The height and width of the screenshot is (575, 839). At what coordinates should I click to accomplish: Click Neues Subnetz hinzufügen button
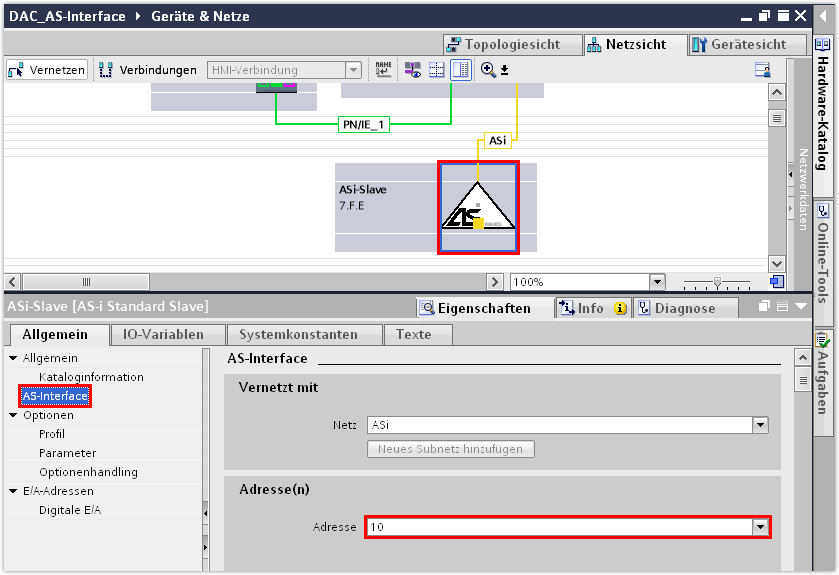coord(450,449)
